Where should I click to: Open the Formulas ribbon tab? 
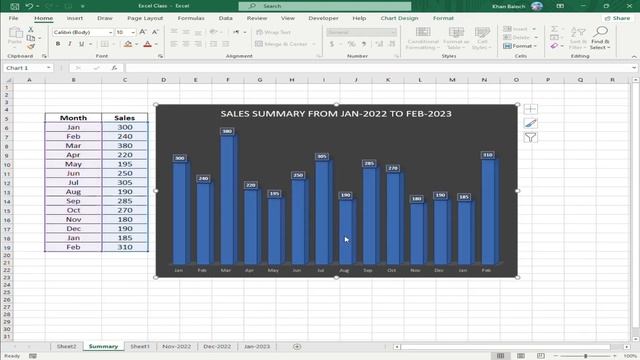click(191, 18)
